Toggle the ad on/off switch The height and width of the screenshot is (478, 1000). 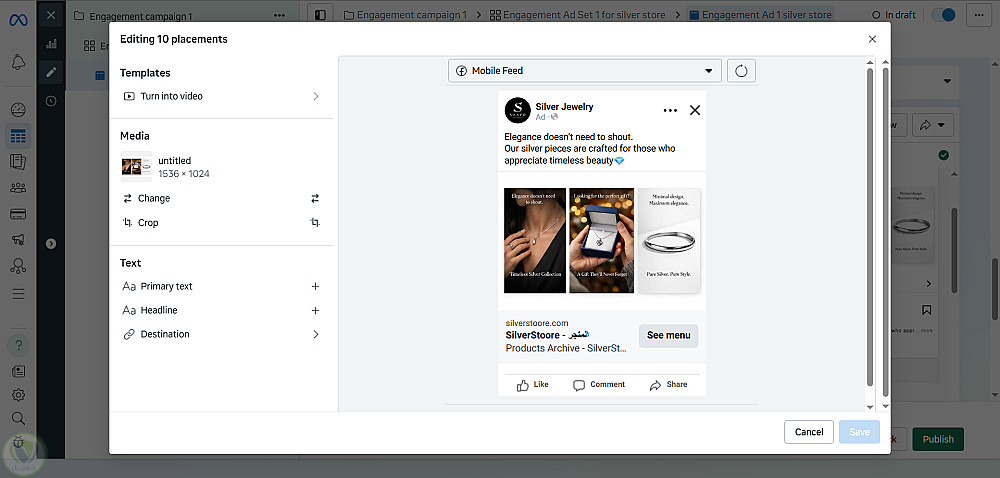(x=944, y=15)
